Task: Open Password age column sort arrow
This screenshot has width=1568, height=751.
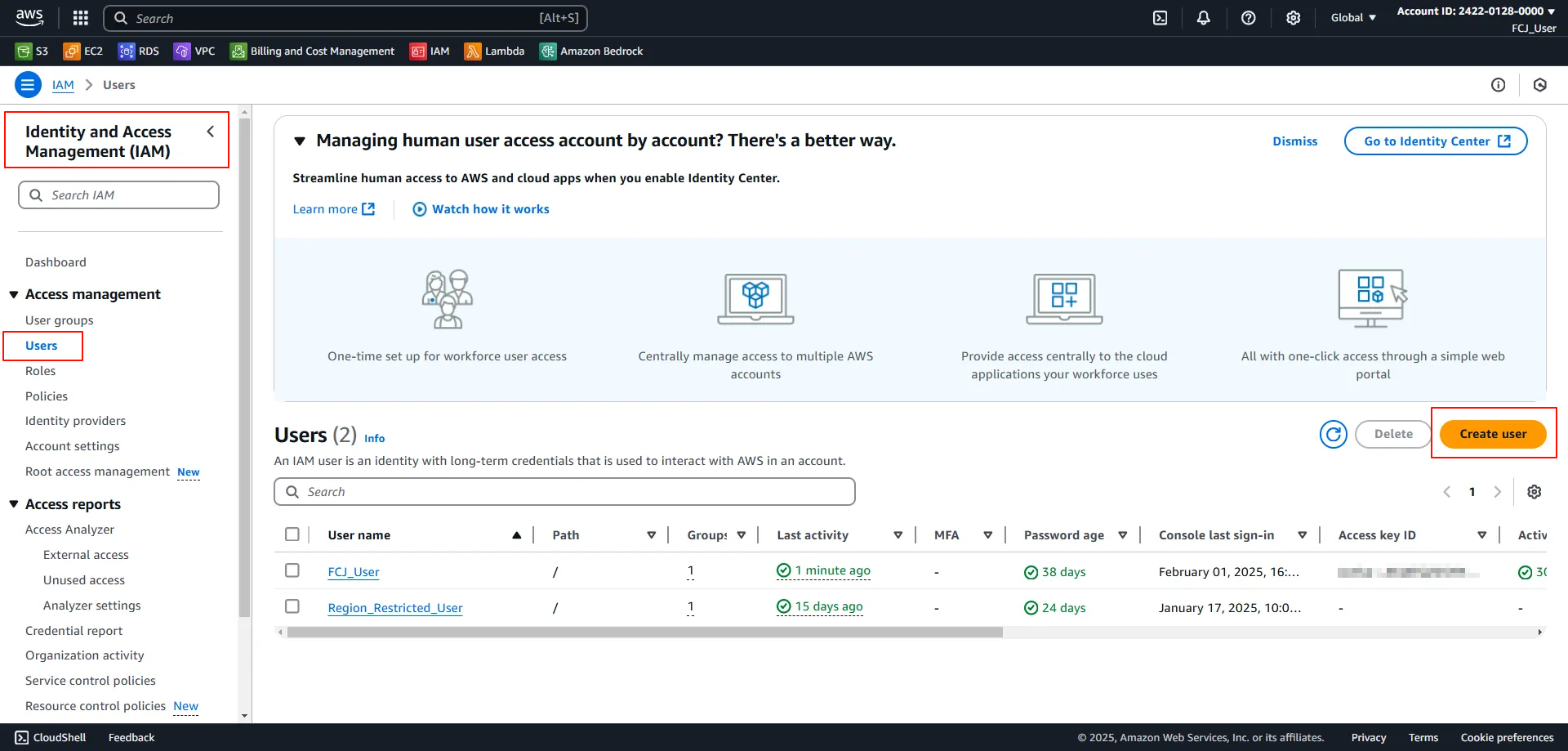Action: pos(1123,535)
